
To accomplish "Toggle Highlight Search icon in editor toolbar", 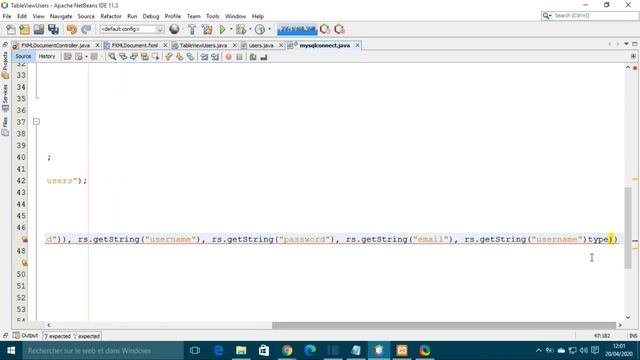I will [144, 57].
